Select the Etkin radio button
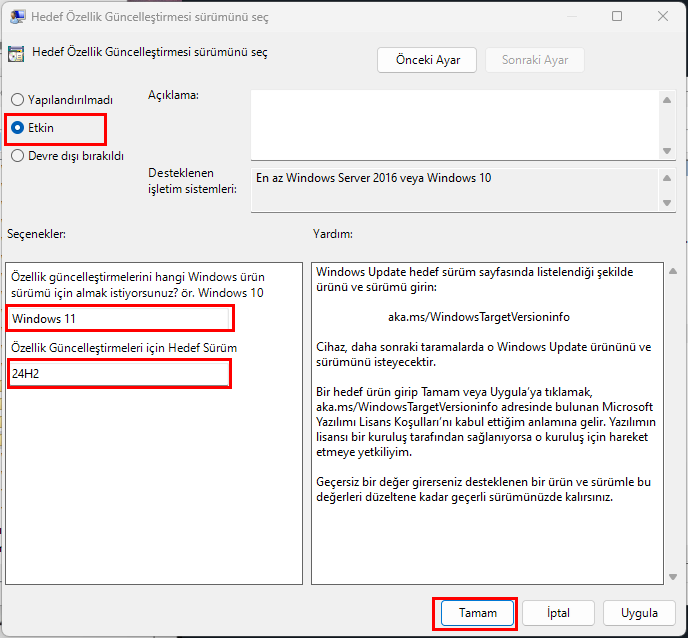Screen dimensions: 688x638 click(32, 128)
